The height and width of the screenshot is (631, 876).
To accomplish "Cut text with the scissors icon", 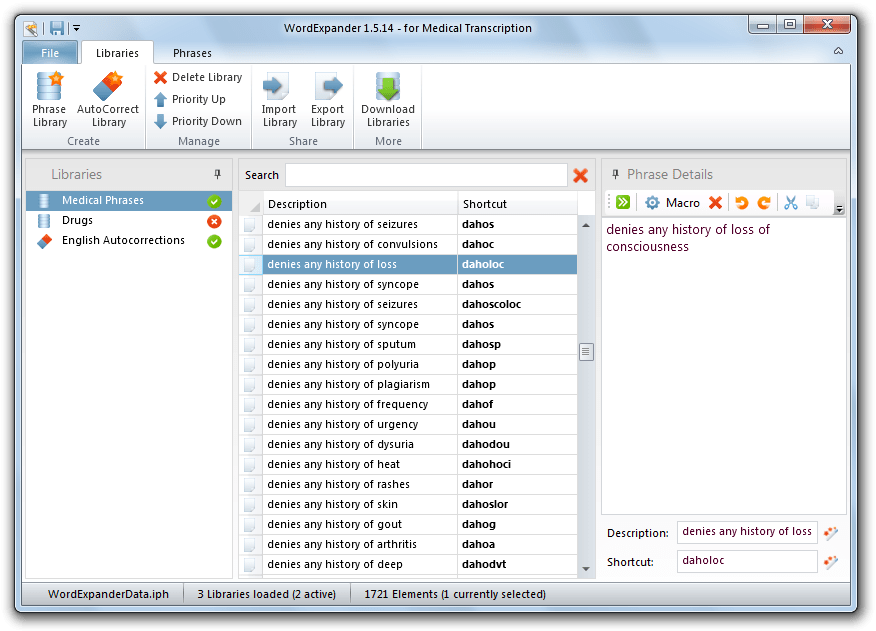I will pyautogui.click(x=791, y=202).
